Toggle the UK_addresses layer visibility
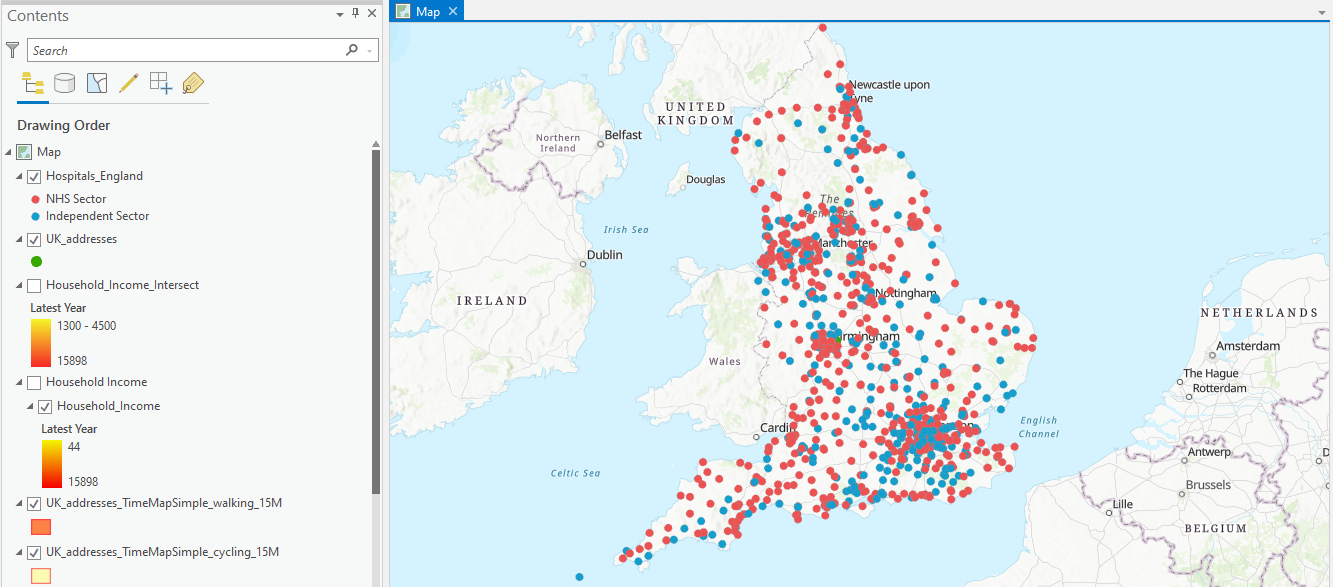 coord(34,240)
